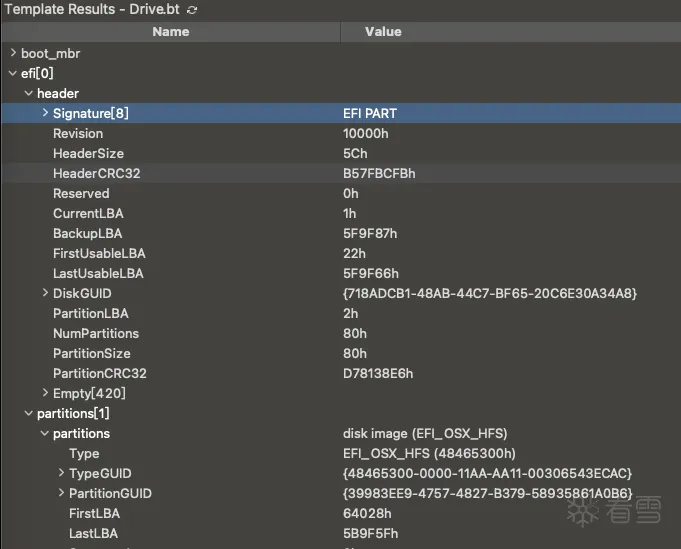Click the Value column header
This screenshot has height=549, width=681.
point(383,32)
